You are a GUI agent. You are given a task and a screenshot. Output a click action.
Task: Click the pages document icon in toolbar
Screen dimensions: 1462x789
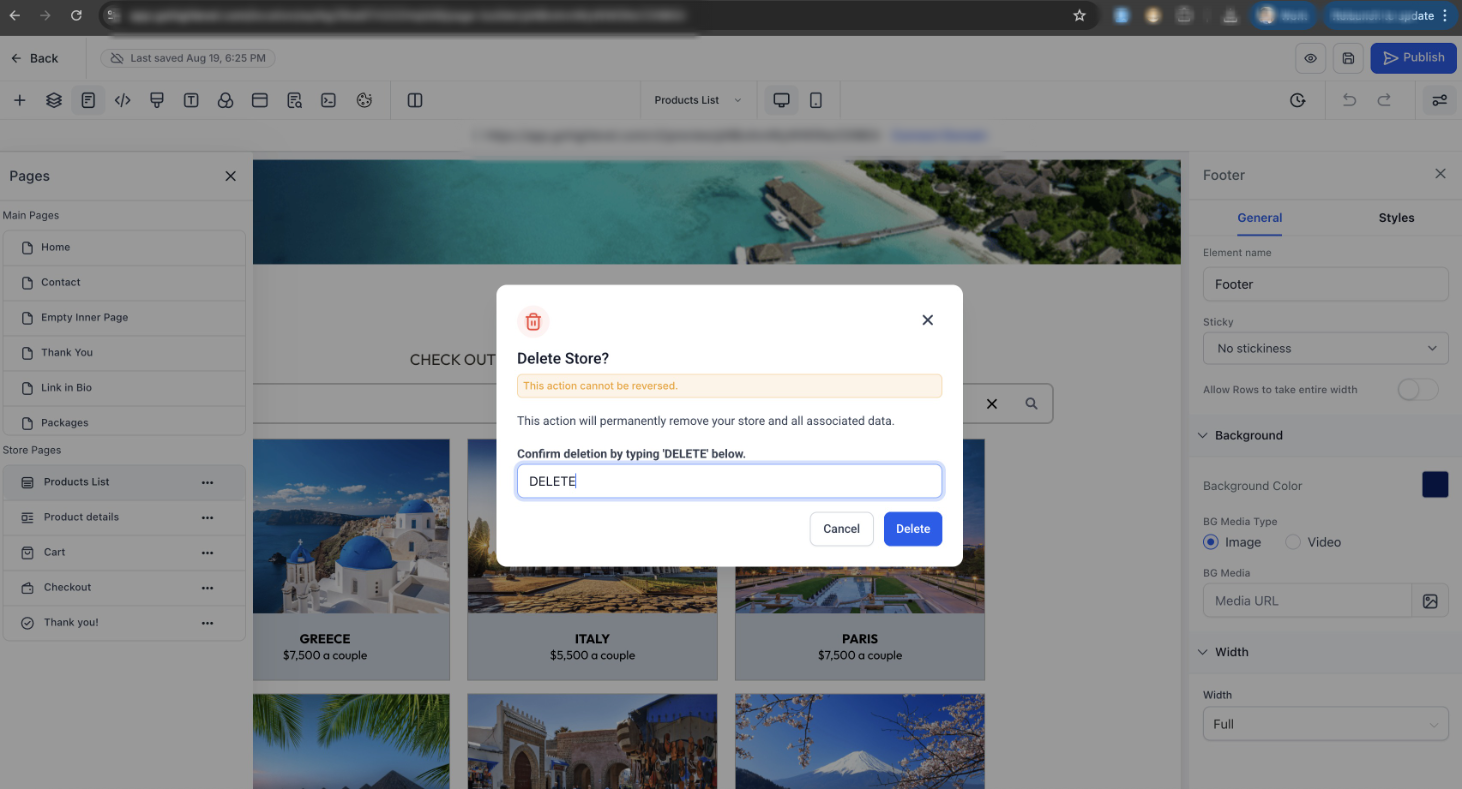88,100
